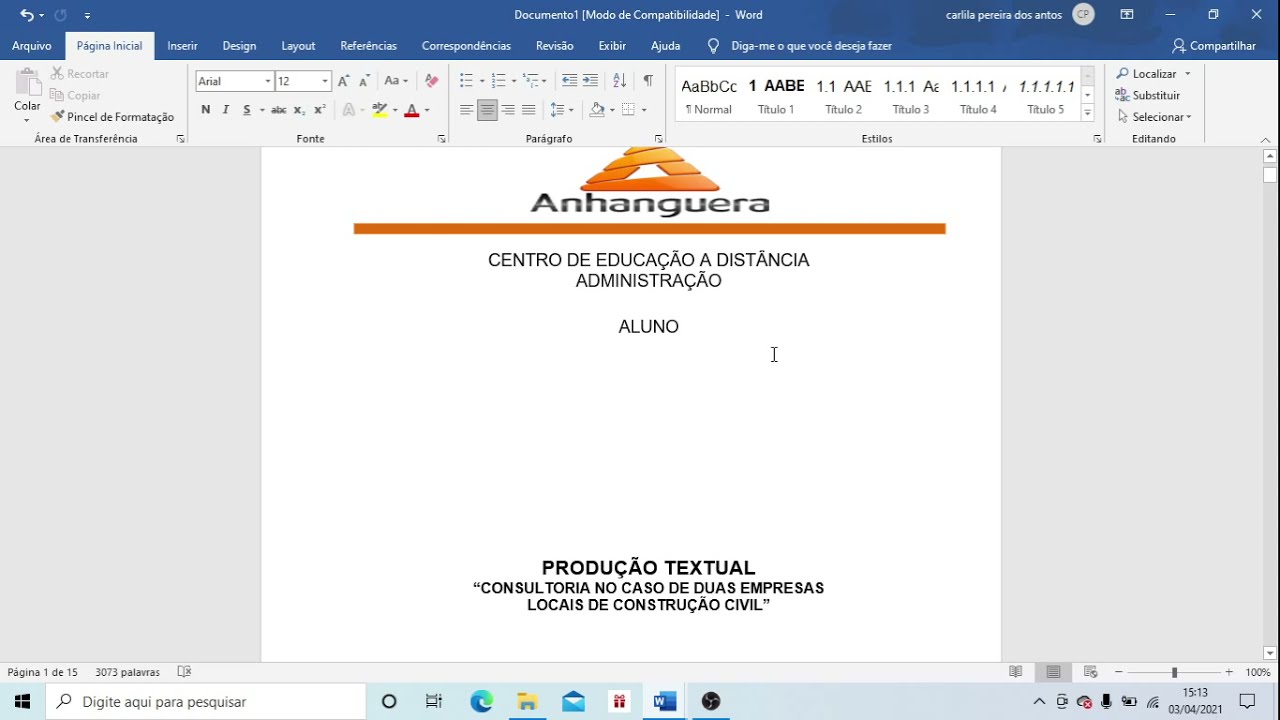Switch to the Design tab
Image resolution: width=1280 pixels, height=720 pixels.
tap(239, 46)
